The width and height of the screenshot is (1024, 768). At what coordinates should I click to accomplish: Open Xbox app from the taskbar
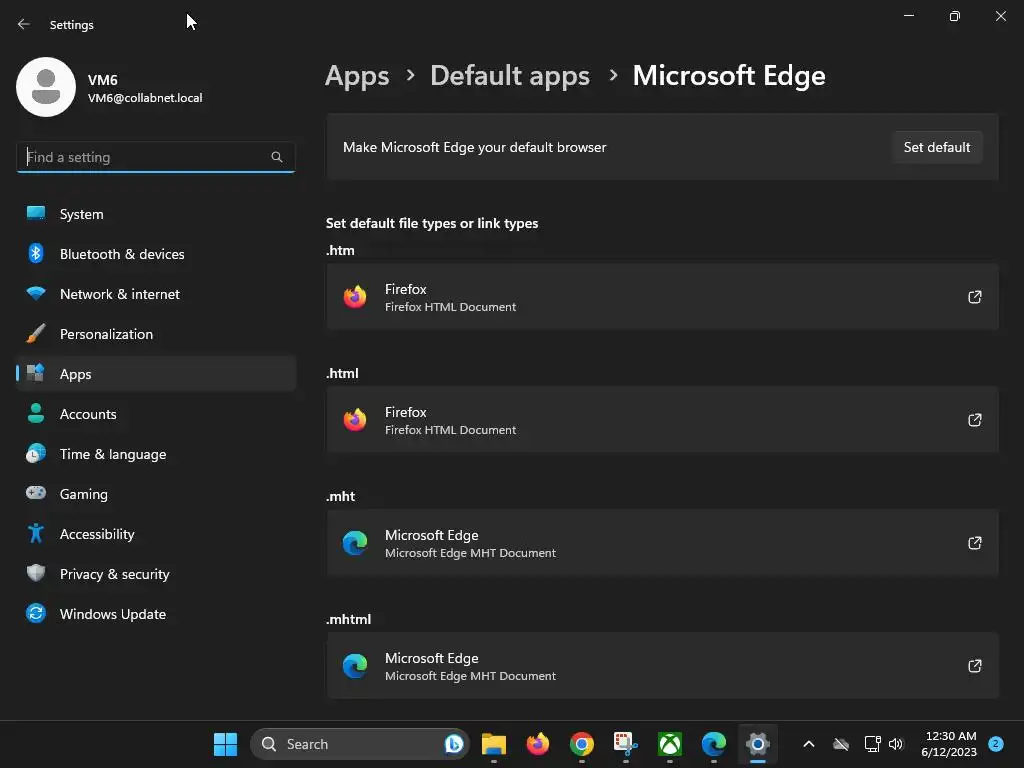669,744
